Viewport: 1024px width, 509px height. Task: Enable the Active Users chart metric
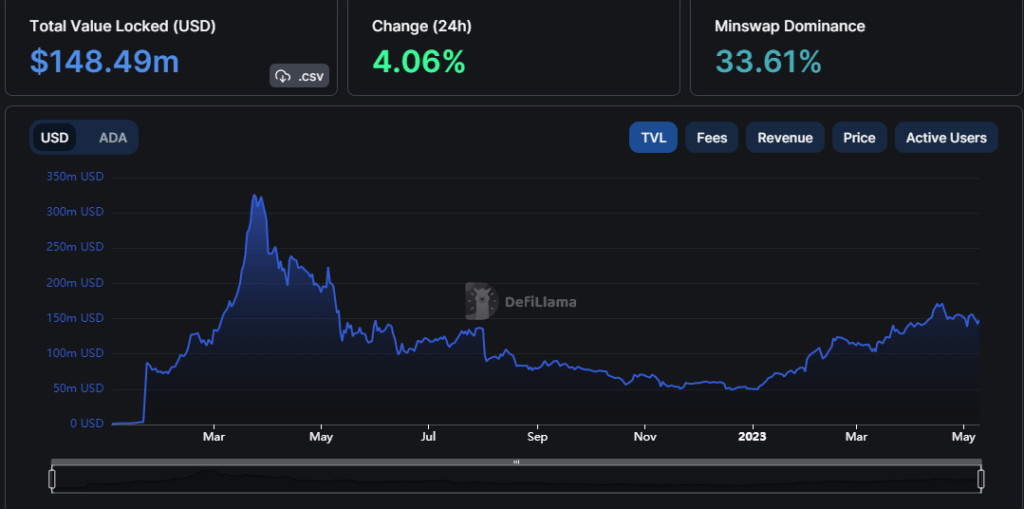[946, 138]
